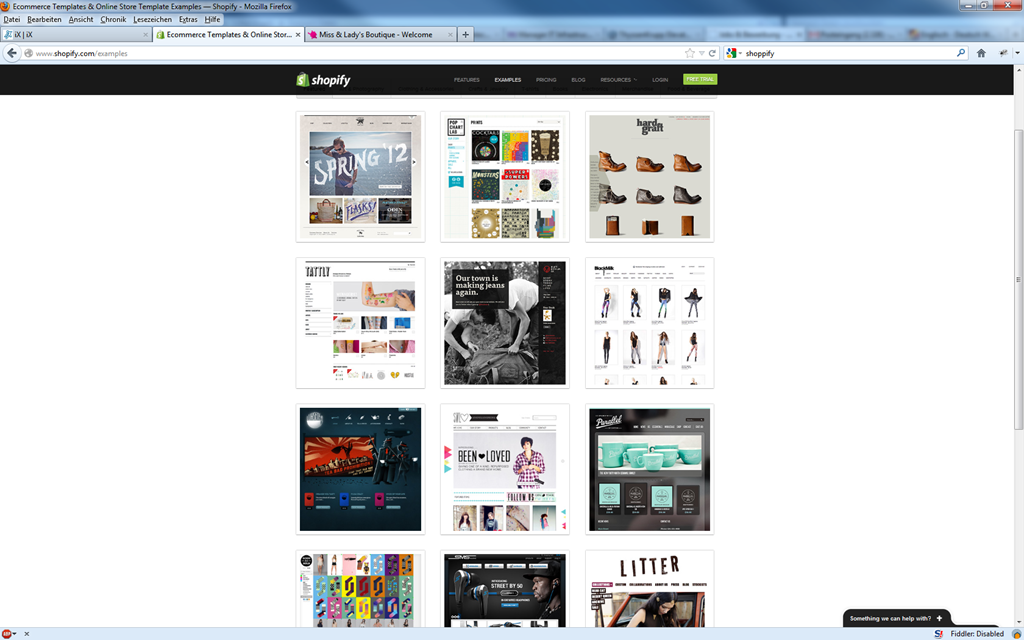
Task: Open the Adblock Plus icon in status bar
Action: pos(6,633)
